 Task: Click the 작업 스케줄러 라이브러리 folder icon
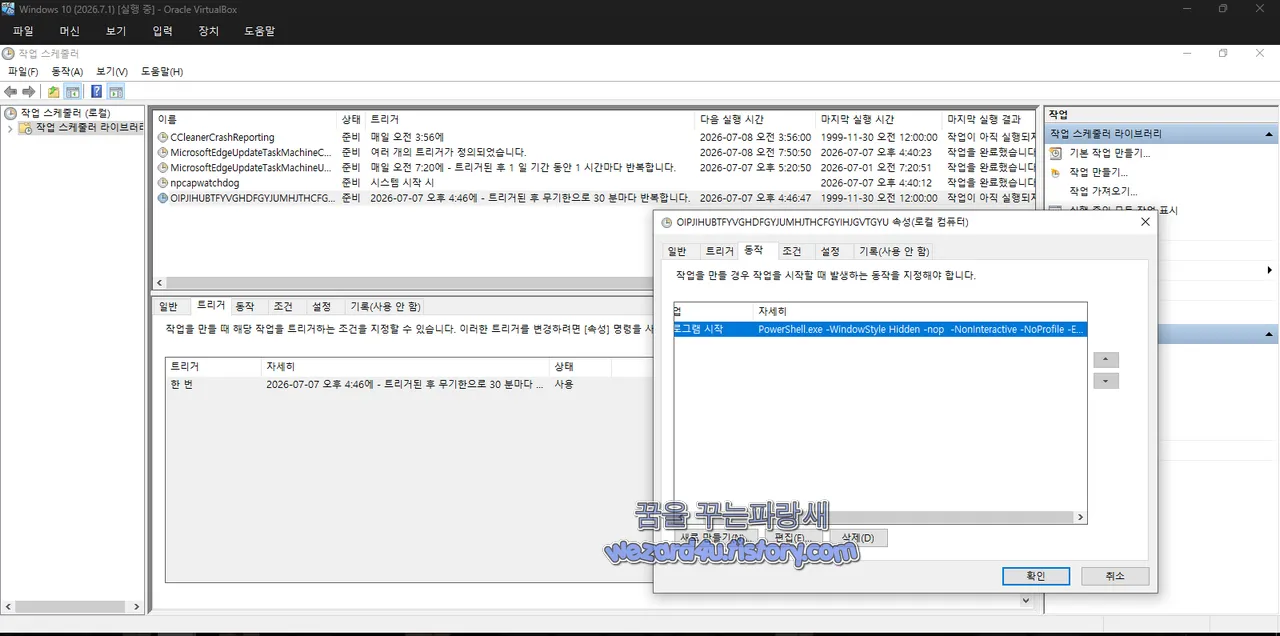pyautogui.click(x=26, y=128)
